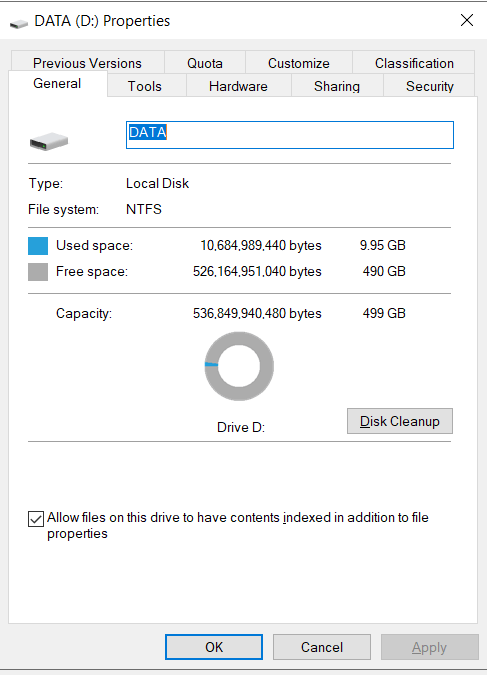Go to the Security tab
The width and height of the screenshot is (487, 675).
click(430, 86)
